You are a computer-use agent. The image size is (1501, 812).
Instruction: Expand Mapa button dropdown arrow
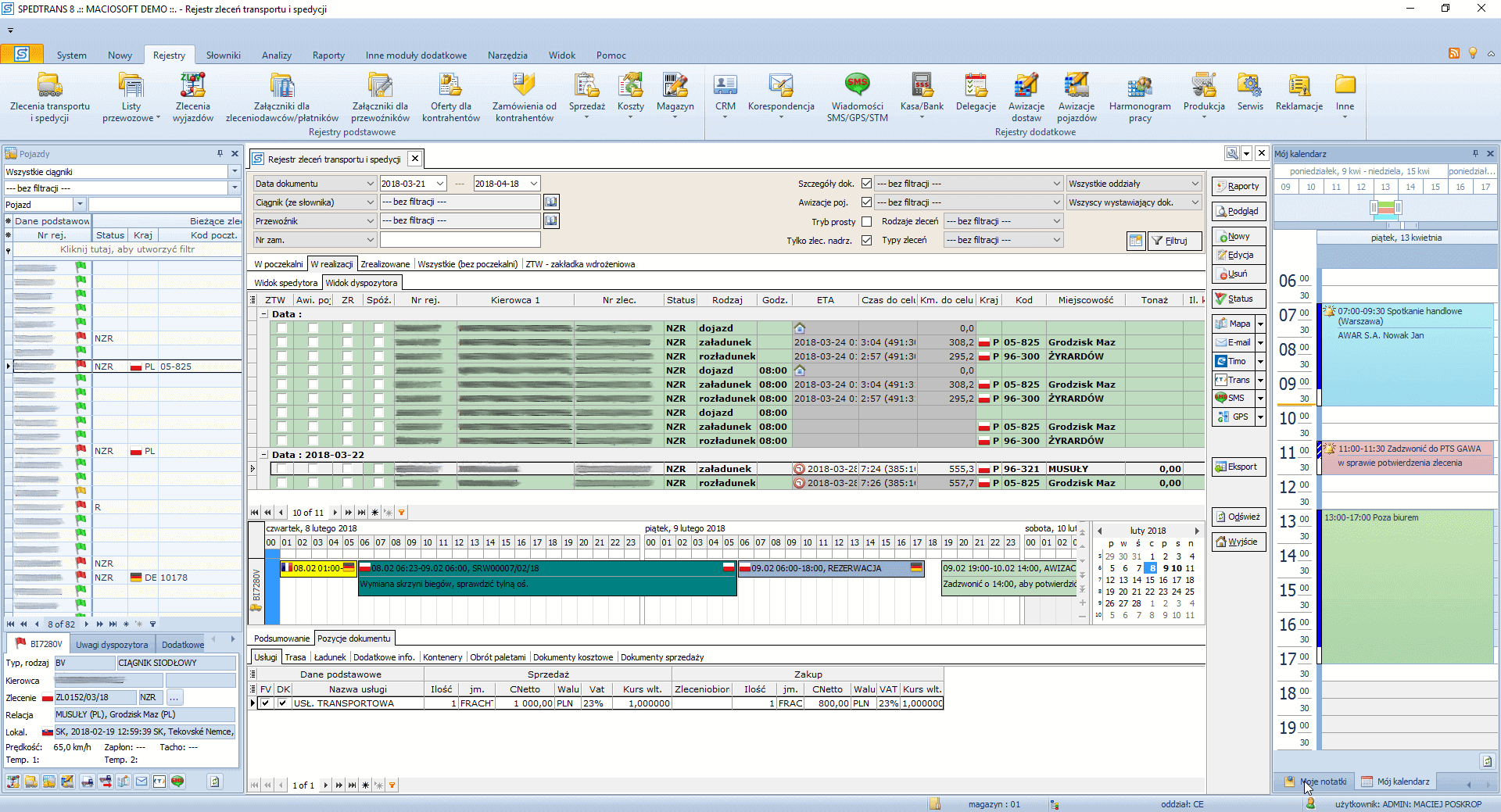tap(1260, 324)
